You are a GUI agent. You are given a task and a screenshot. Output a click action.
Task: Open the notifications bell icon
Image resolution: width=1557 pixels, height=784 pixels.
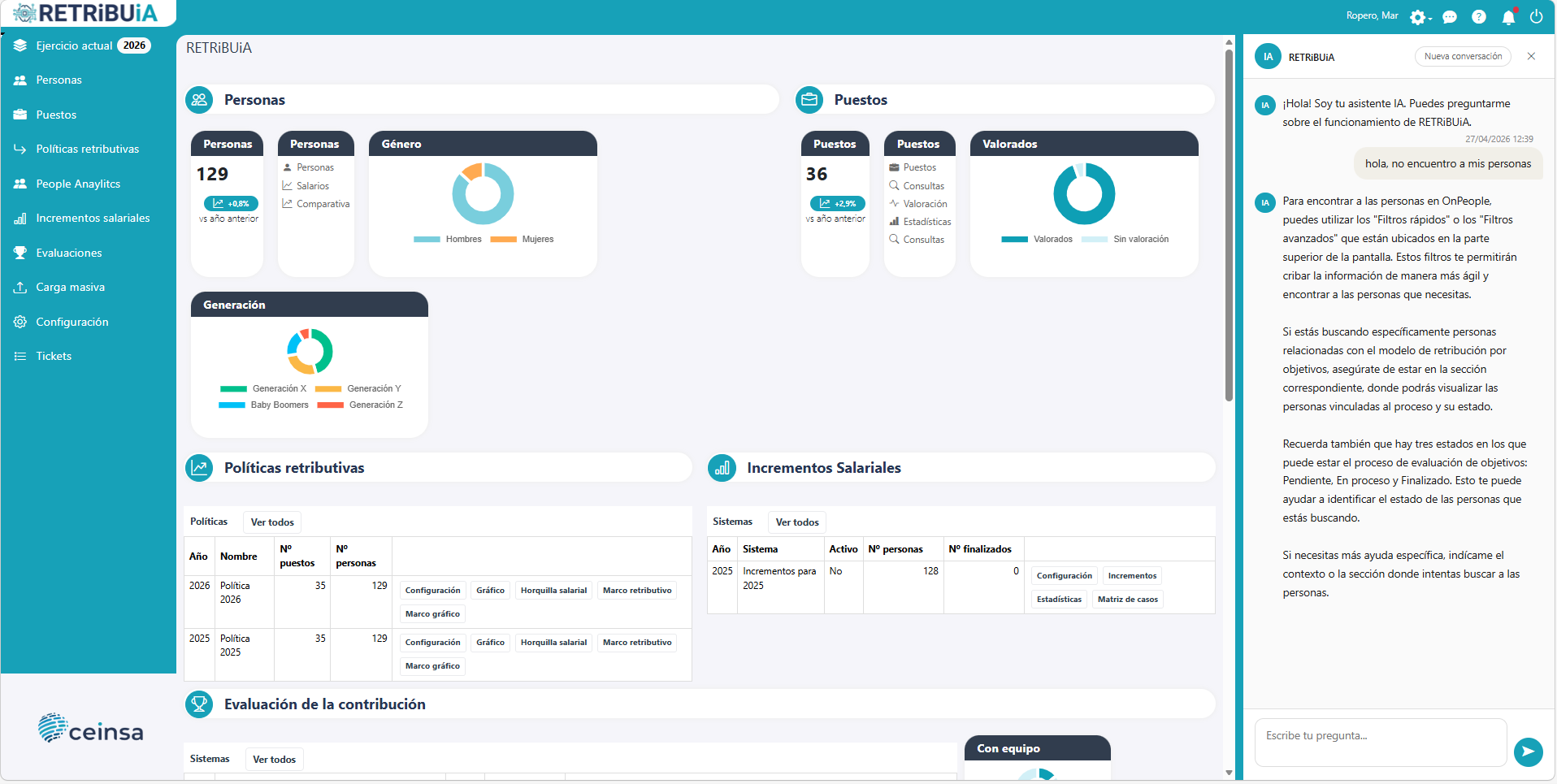coord(1508,17)
